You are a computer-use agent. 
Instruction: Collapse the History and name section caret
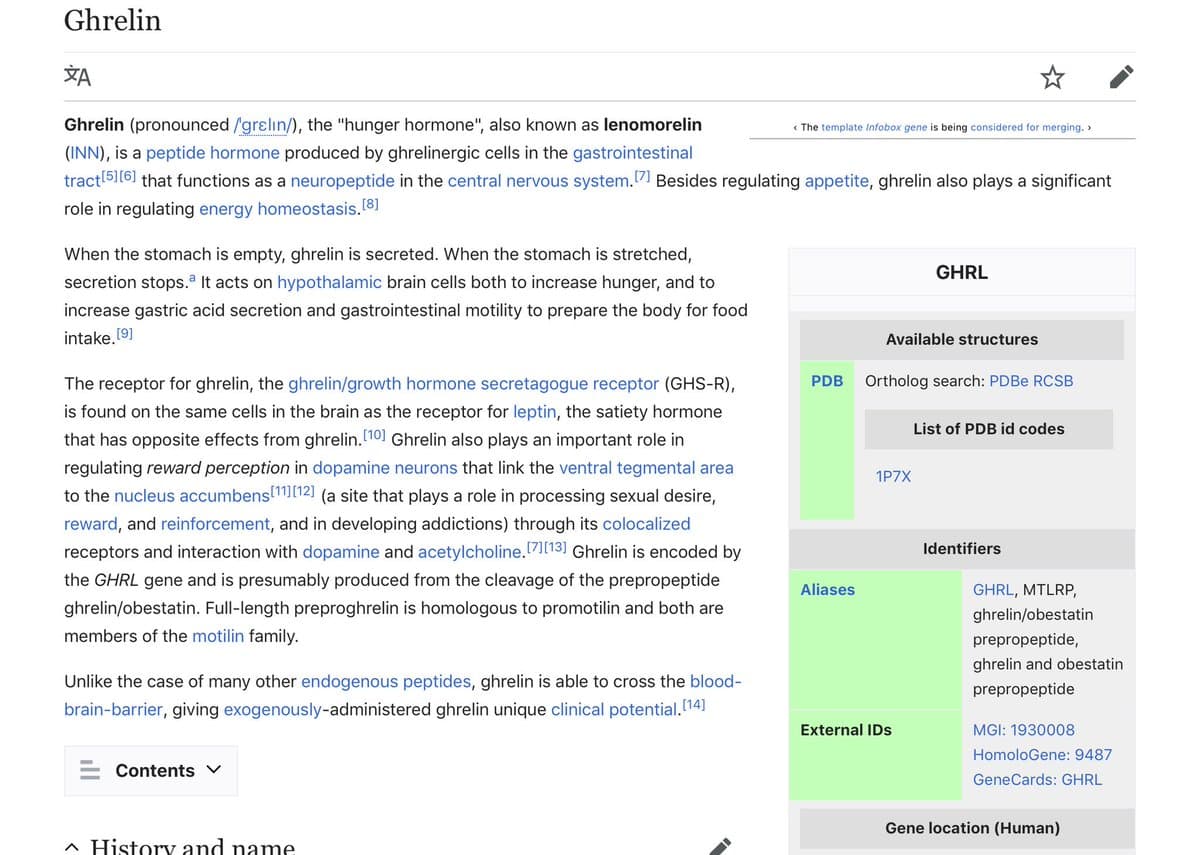pyautogui.click(x=71, y=845)
